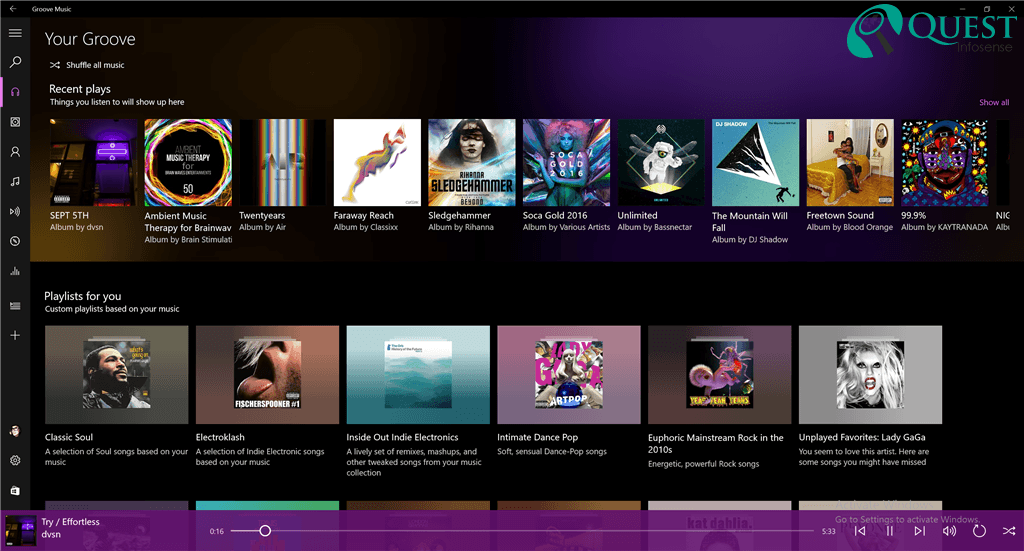The height and width of the screenshot is (551, 1024).
Task: Open the Intimate Dance Pop tile
Action: point(569,375)
